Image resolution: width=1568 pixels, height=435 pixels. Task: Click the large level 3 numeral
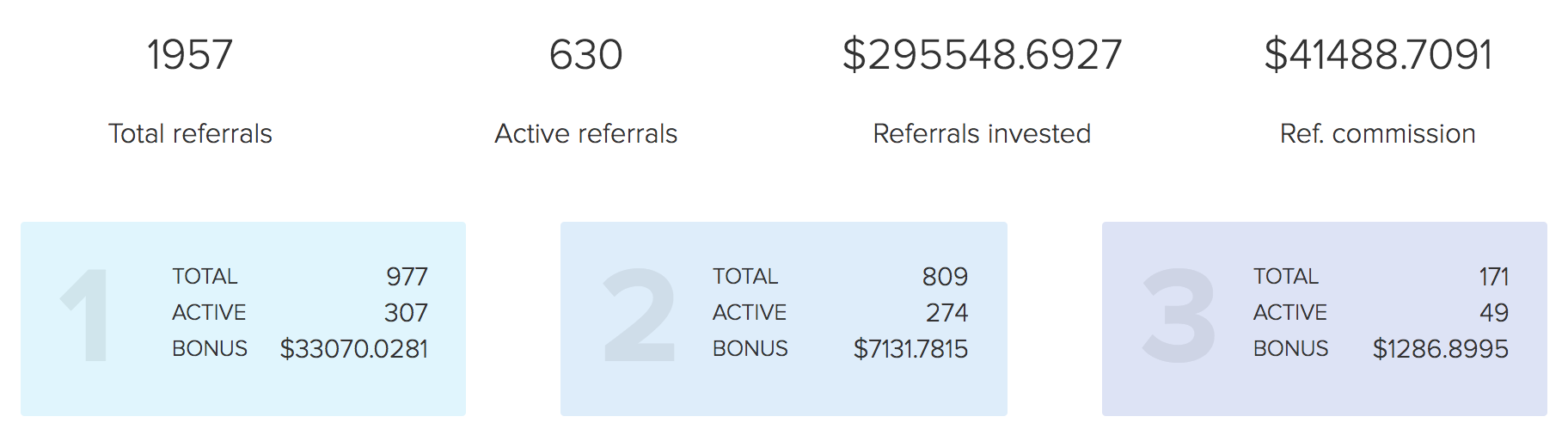[x=1179, y=315]
